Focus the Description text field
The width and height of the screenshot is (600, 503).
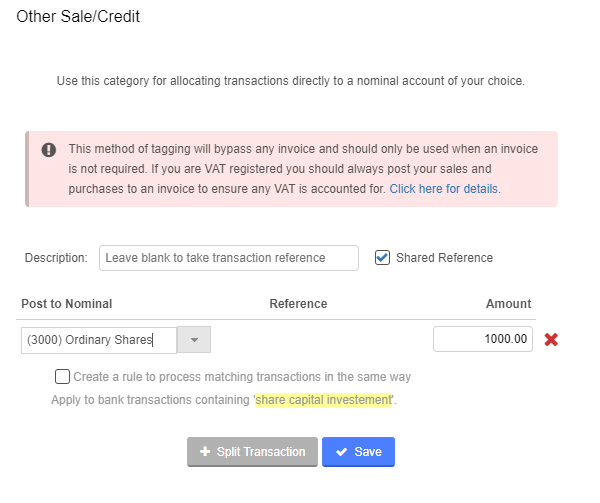click(229, 258)
